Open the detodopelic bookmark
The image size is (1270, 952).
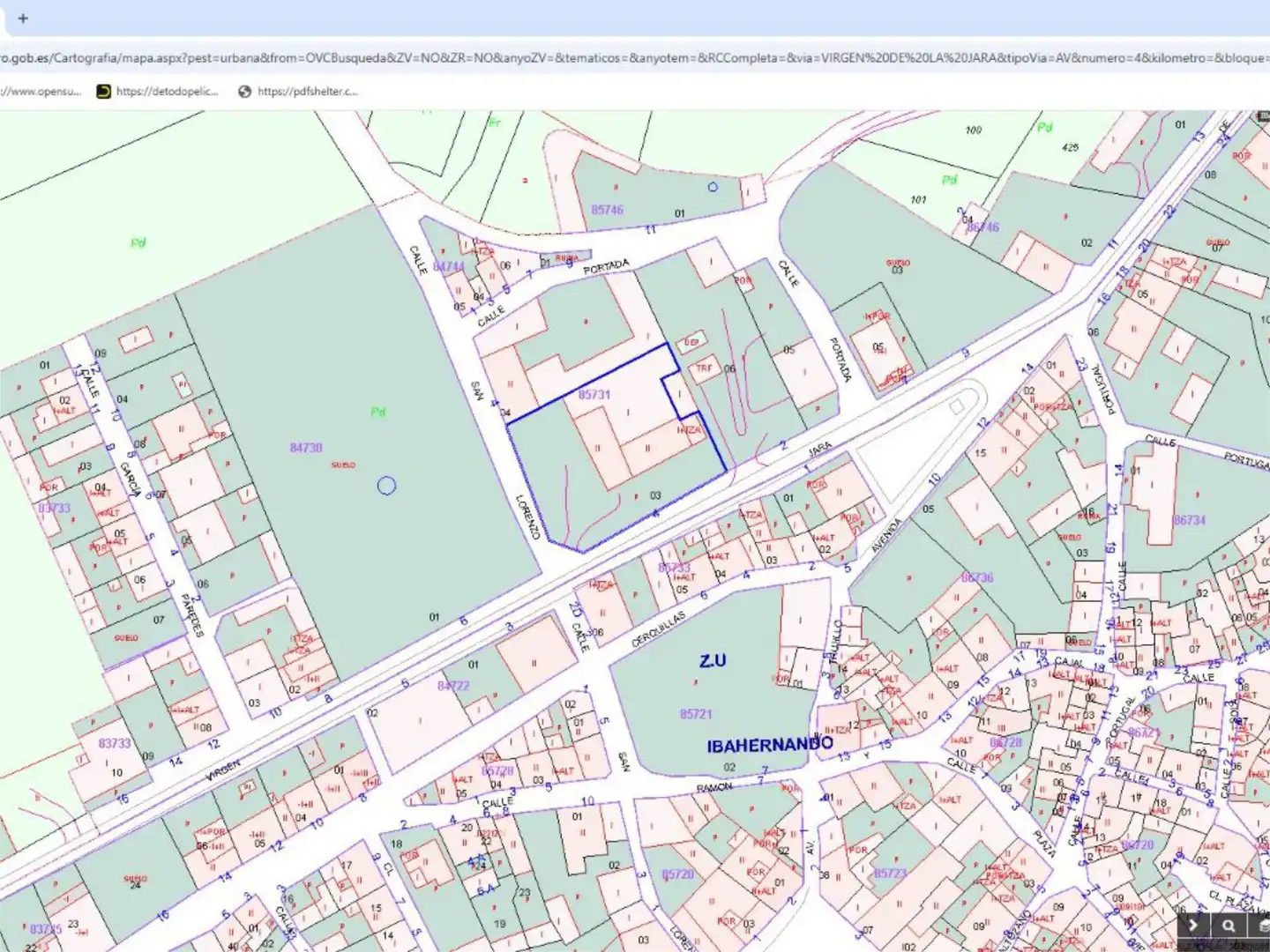point(157,91)
